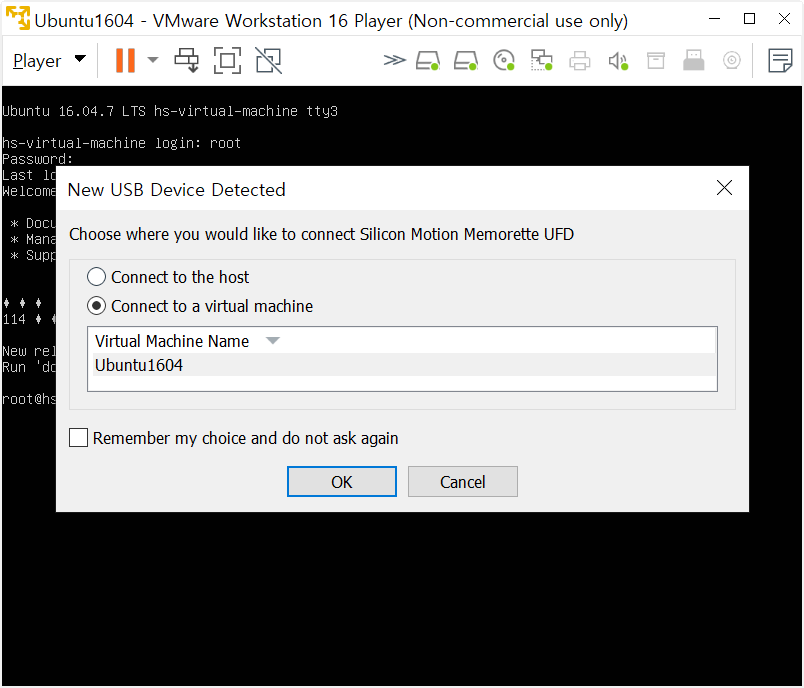The image size is (804, 688).
Task: Toggle the Unity mode icon
Action: pyautogui.click(x=268, y=60)
